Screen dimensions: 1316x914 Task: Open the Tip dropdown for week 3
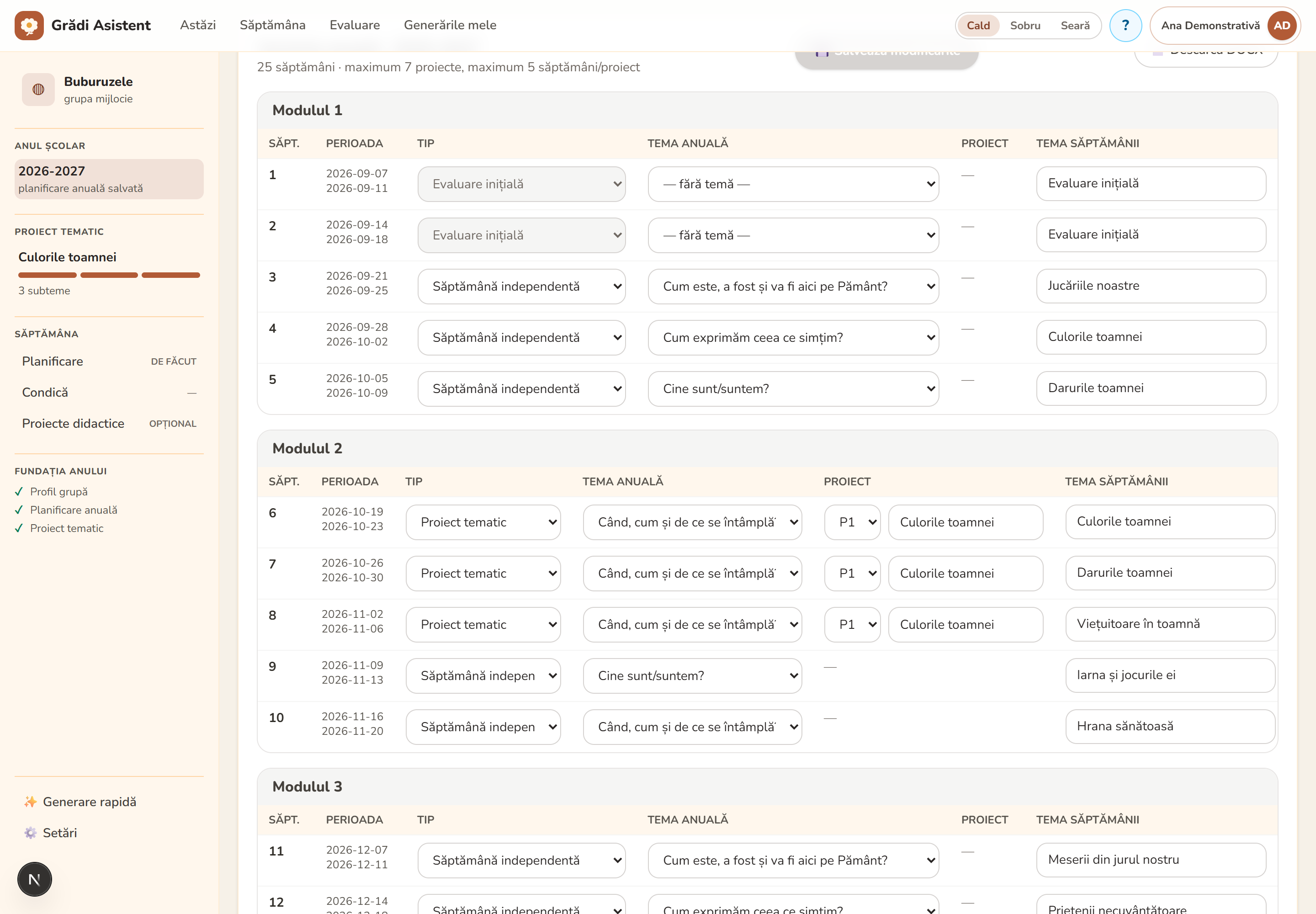pyautogui.click(x=521, y=287)
